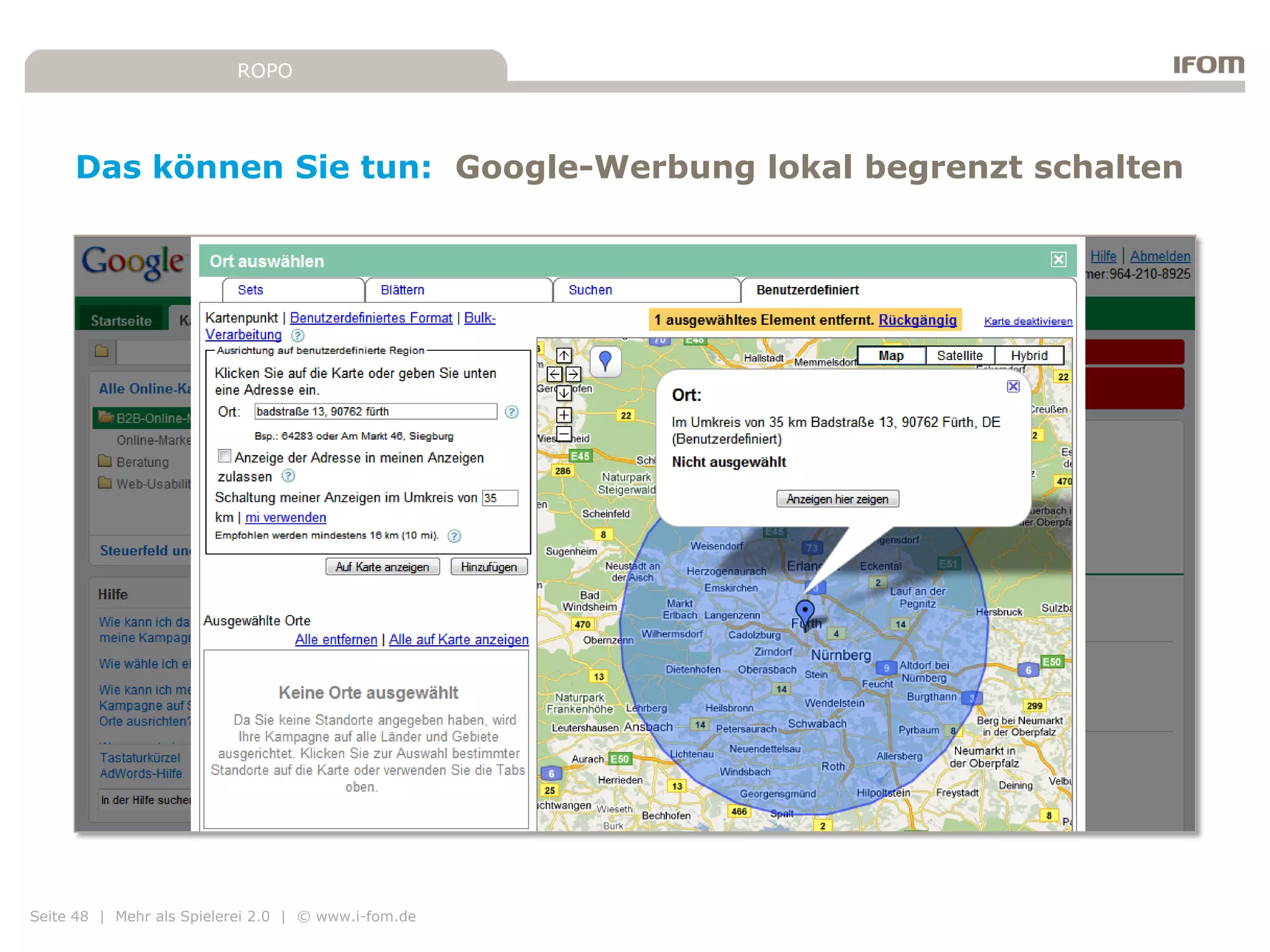Click the Beratung folder icon

tap(105, 461)
